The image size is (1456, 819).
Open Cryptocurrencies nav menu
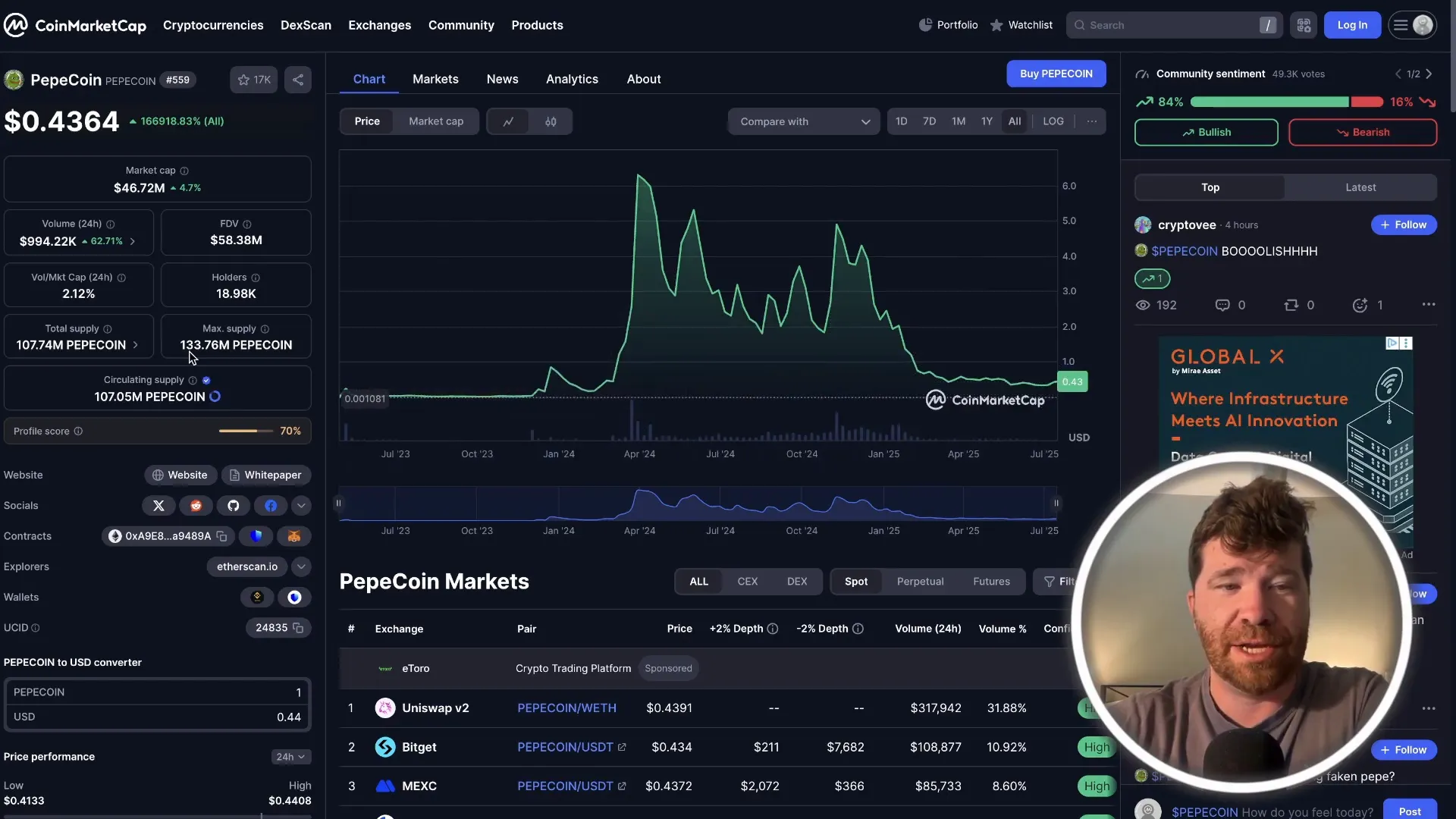tap(213, 25)
